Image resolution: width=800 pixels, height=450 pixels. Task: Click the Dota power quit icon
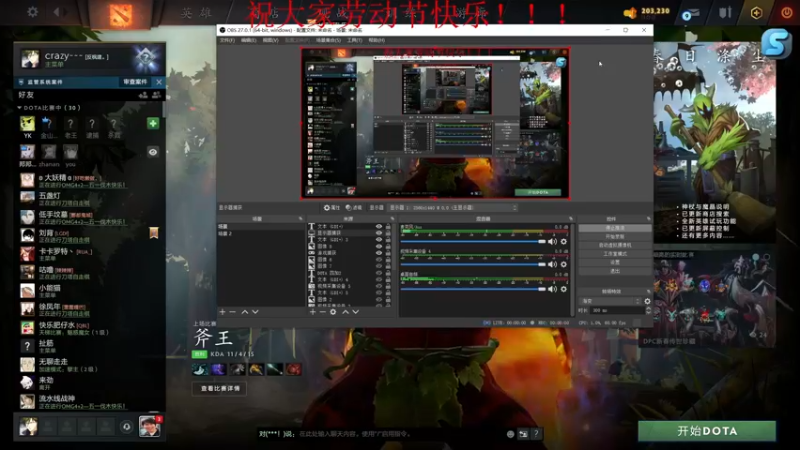click(787, 12)
